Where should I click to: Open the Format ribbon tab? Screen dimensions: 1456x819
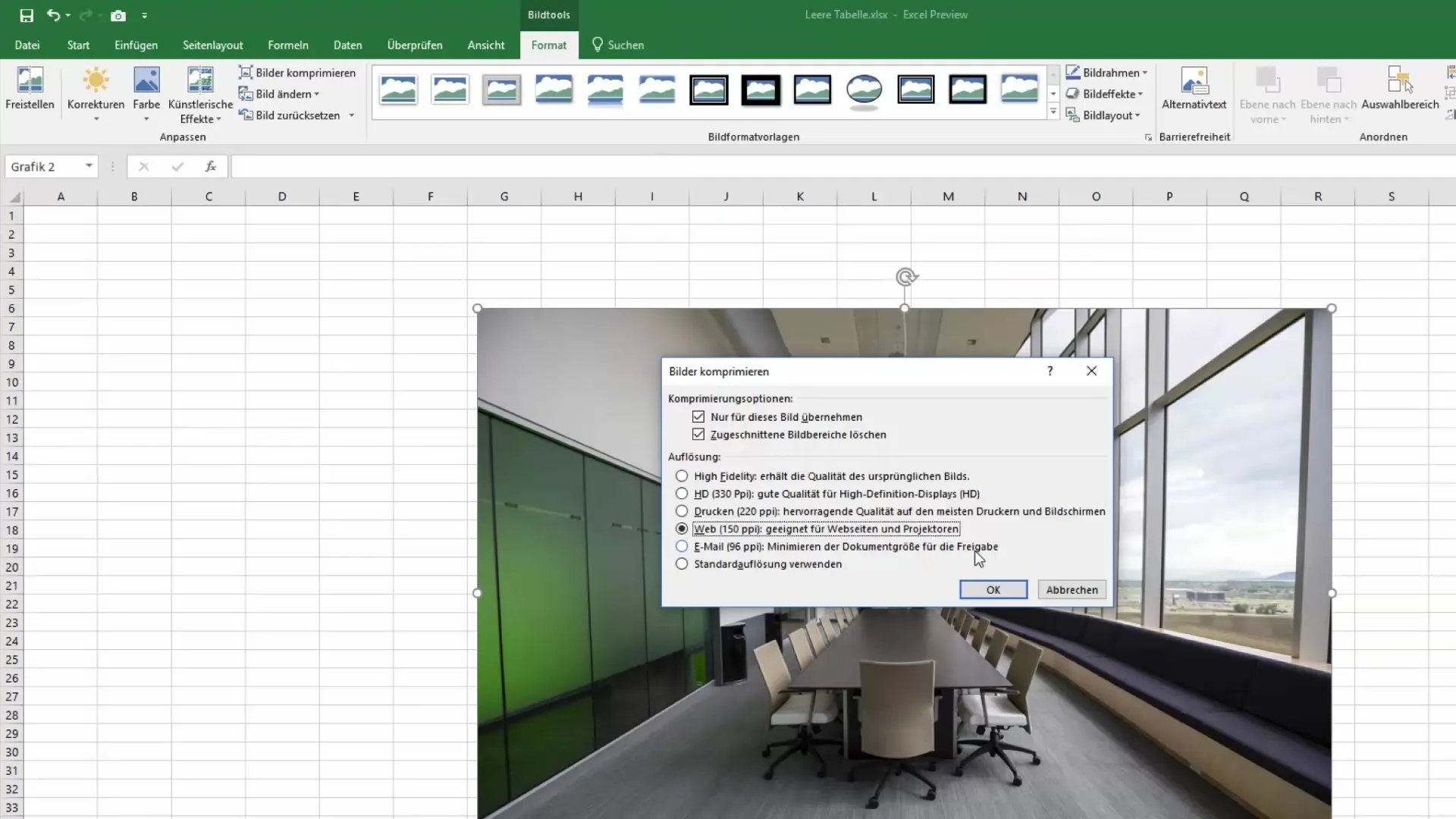[x=549, y=44]
